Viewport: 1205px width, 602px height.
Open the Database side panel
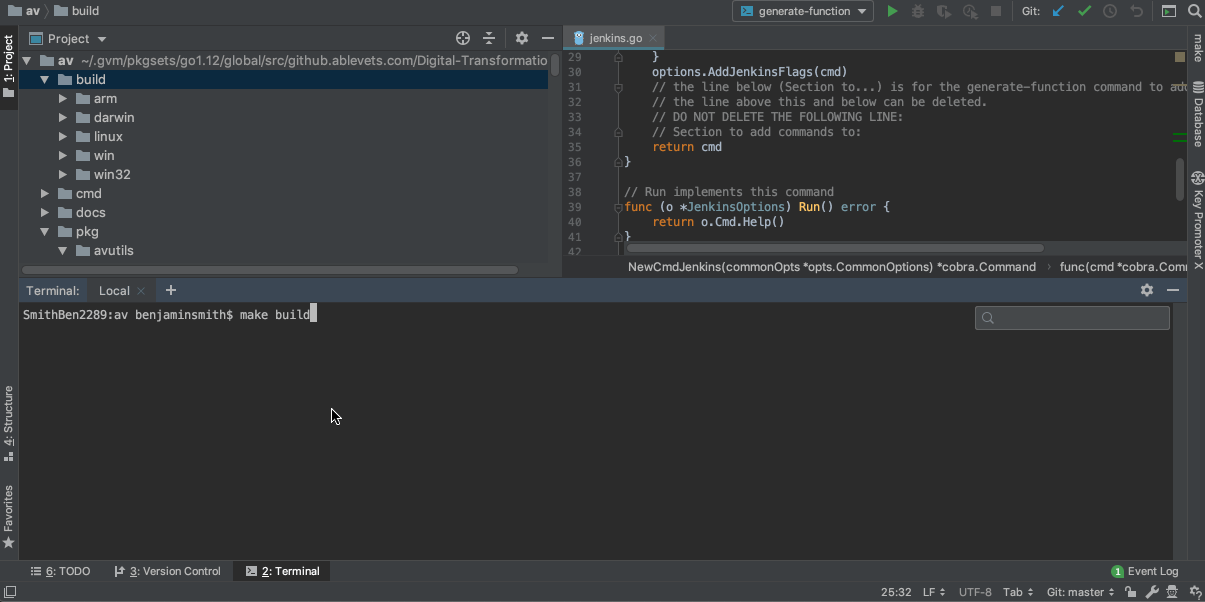point(1196,115)
